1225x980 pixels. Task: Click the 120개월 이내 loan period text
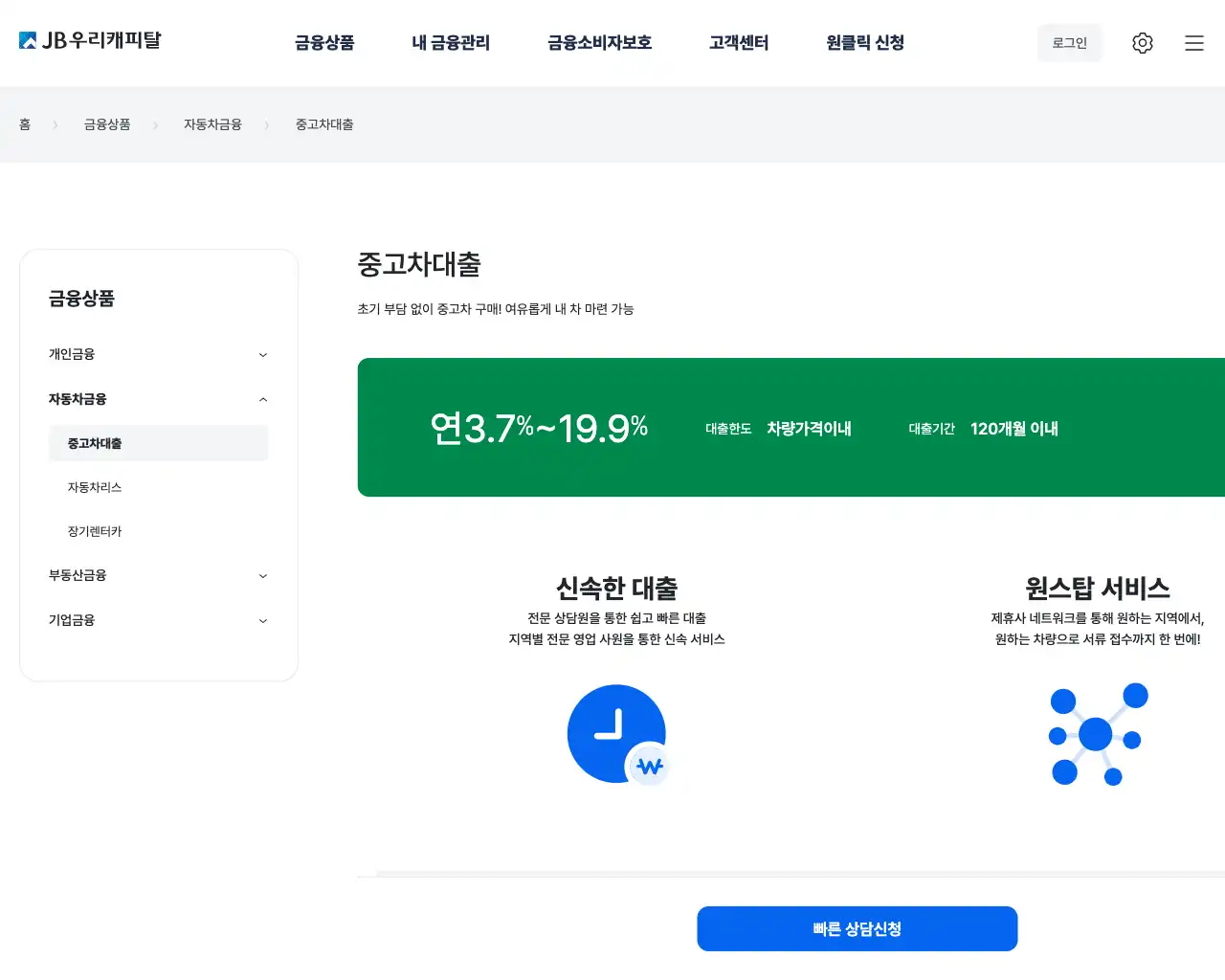point(1014,429)
